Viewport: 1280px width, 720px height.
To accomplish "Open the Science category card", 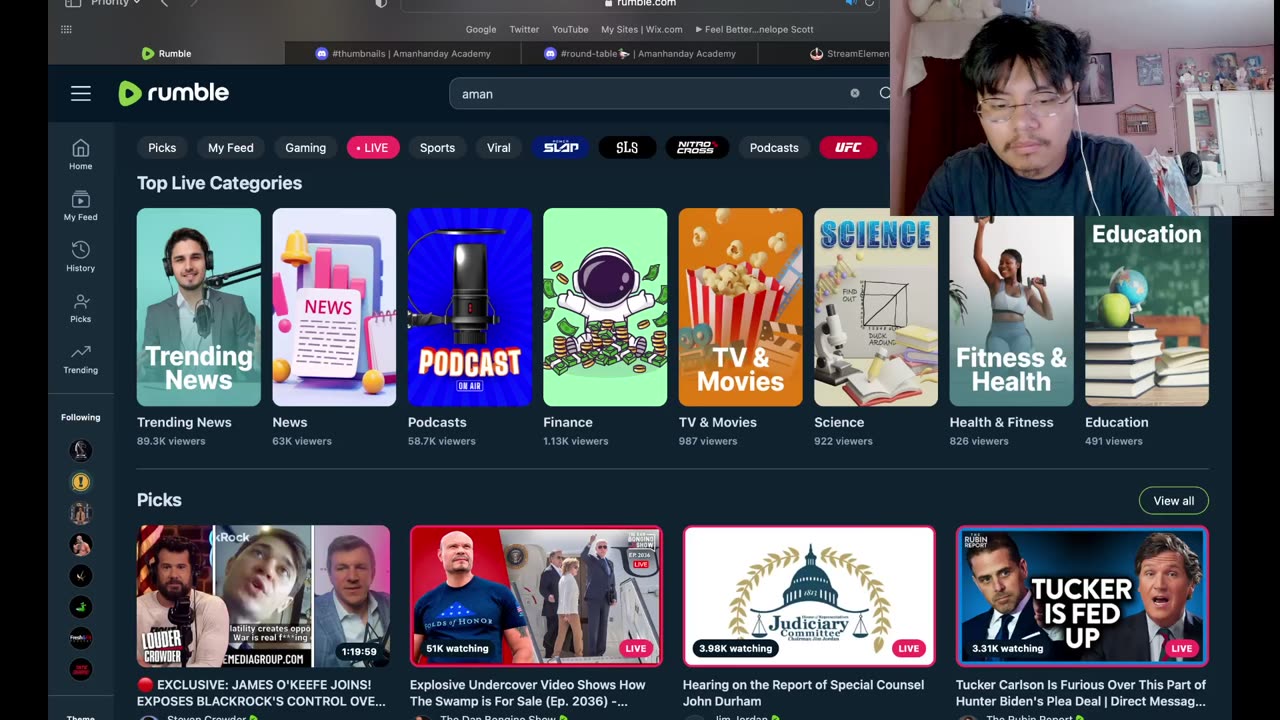I will coord(876,307).
